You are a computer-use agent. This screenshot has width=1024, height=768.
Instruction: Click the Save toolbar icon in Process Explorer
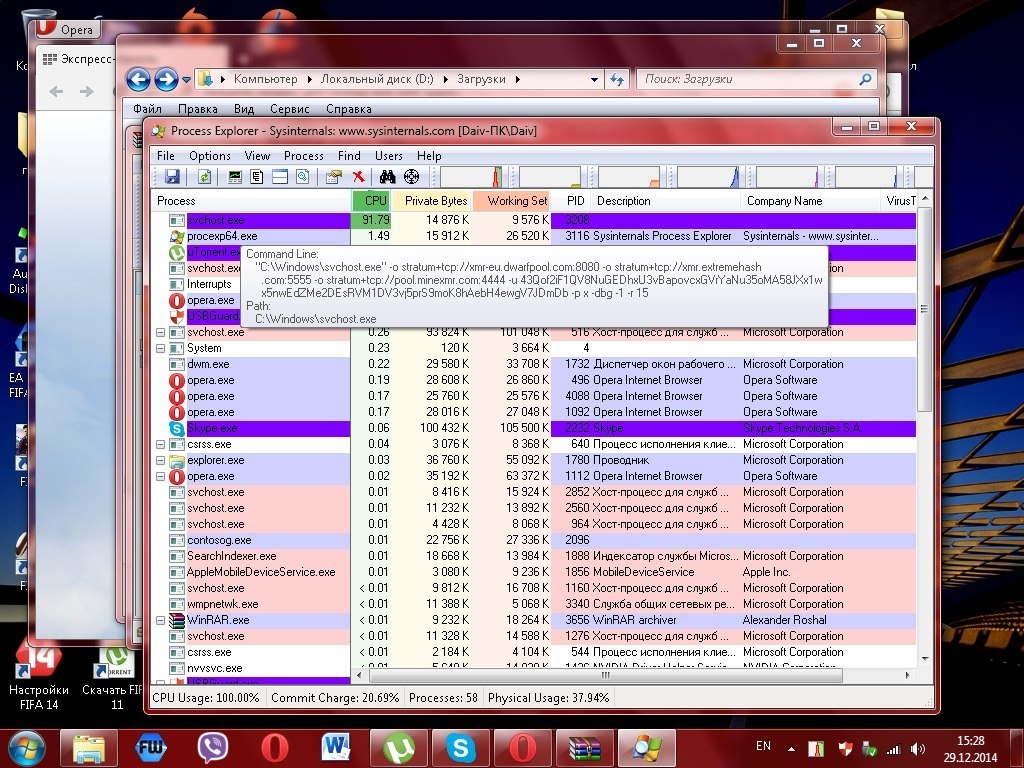(172, 176)
